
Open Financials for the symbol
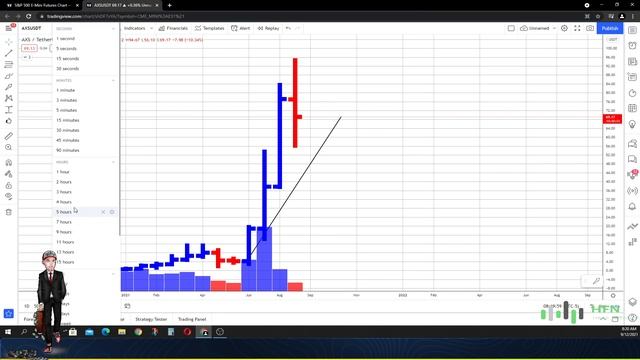coord(173,28)
